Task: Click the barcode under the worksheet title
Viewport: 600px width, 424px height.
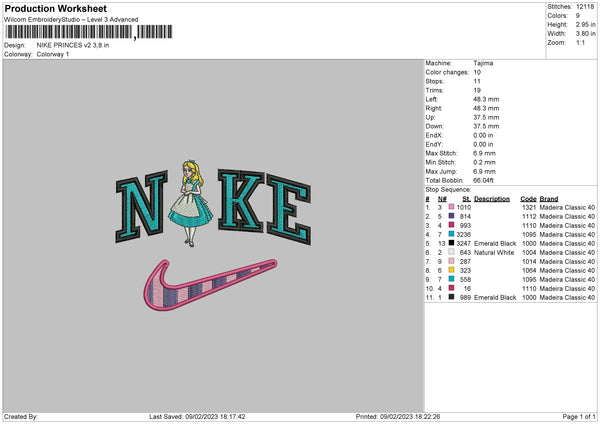Action: tap(88, 32)
